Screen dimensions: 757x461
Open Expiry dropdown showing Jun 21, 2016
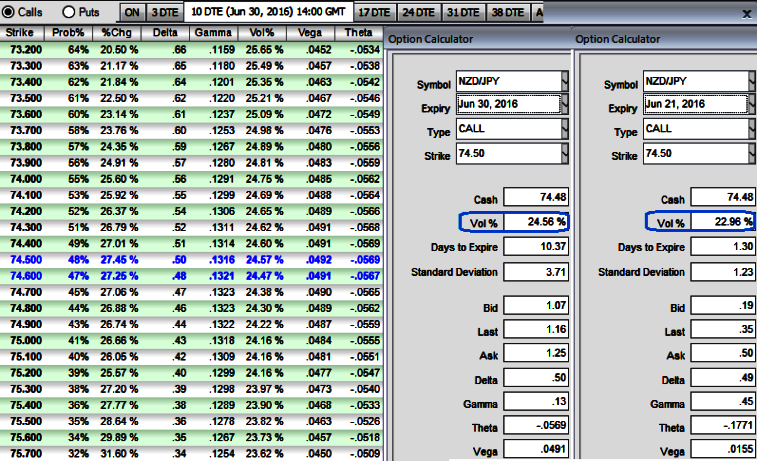[x=751, y=103]
